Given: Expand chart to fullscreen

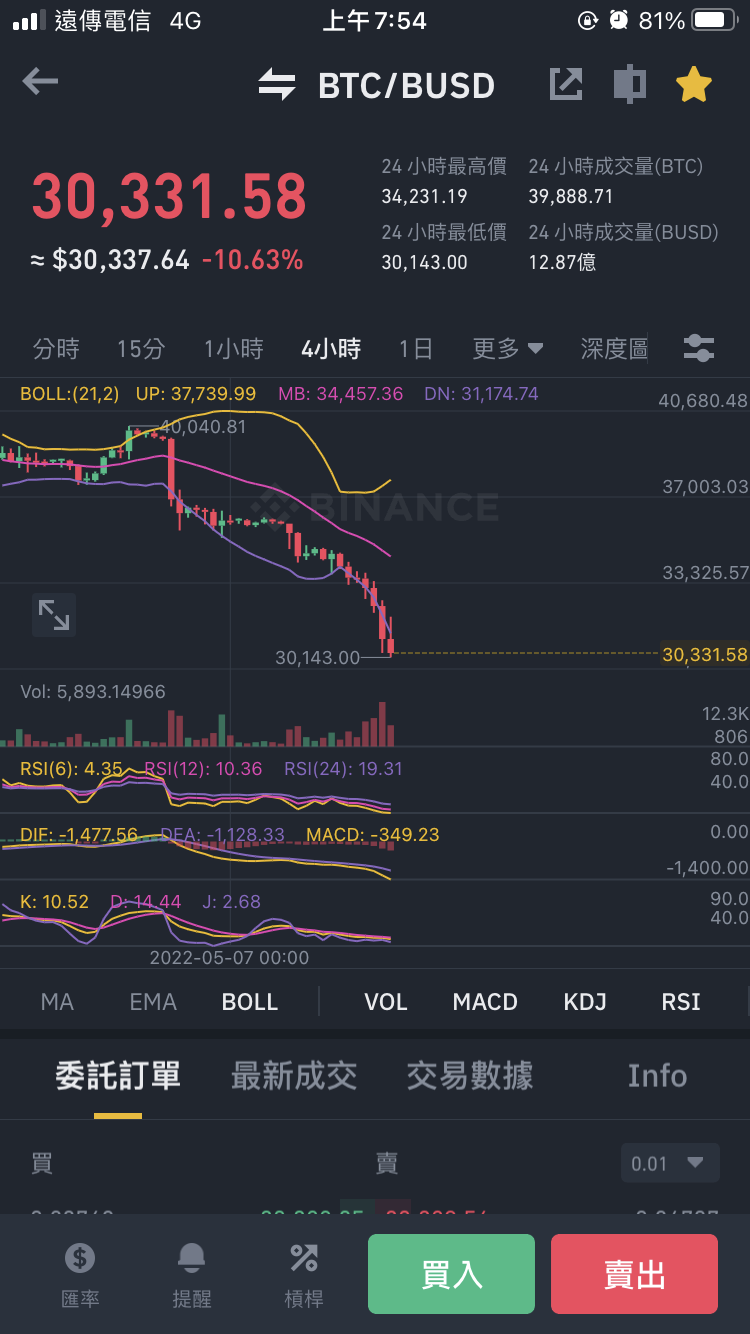Looking at the screenshot, I should pyautogui.click(x=53, y=614).
